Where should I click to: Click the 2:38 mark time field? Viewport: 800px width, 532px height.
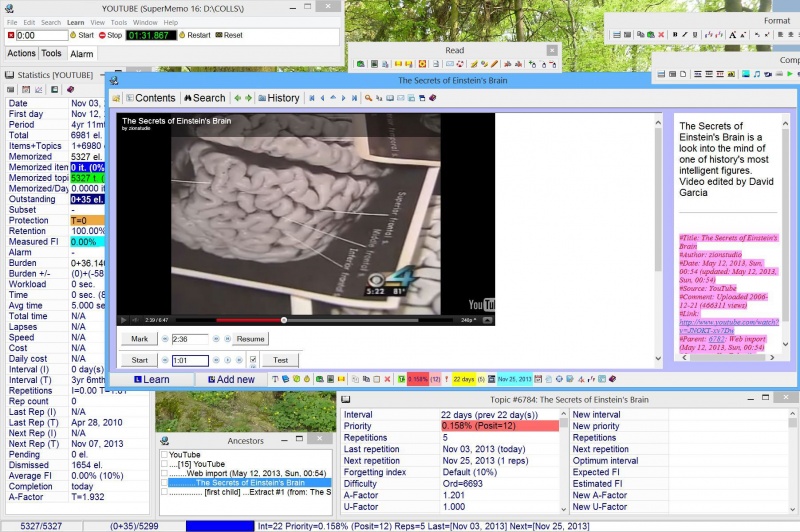(190, 339)
